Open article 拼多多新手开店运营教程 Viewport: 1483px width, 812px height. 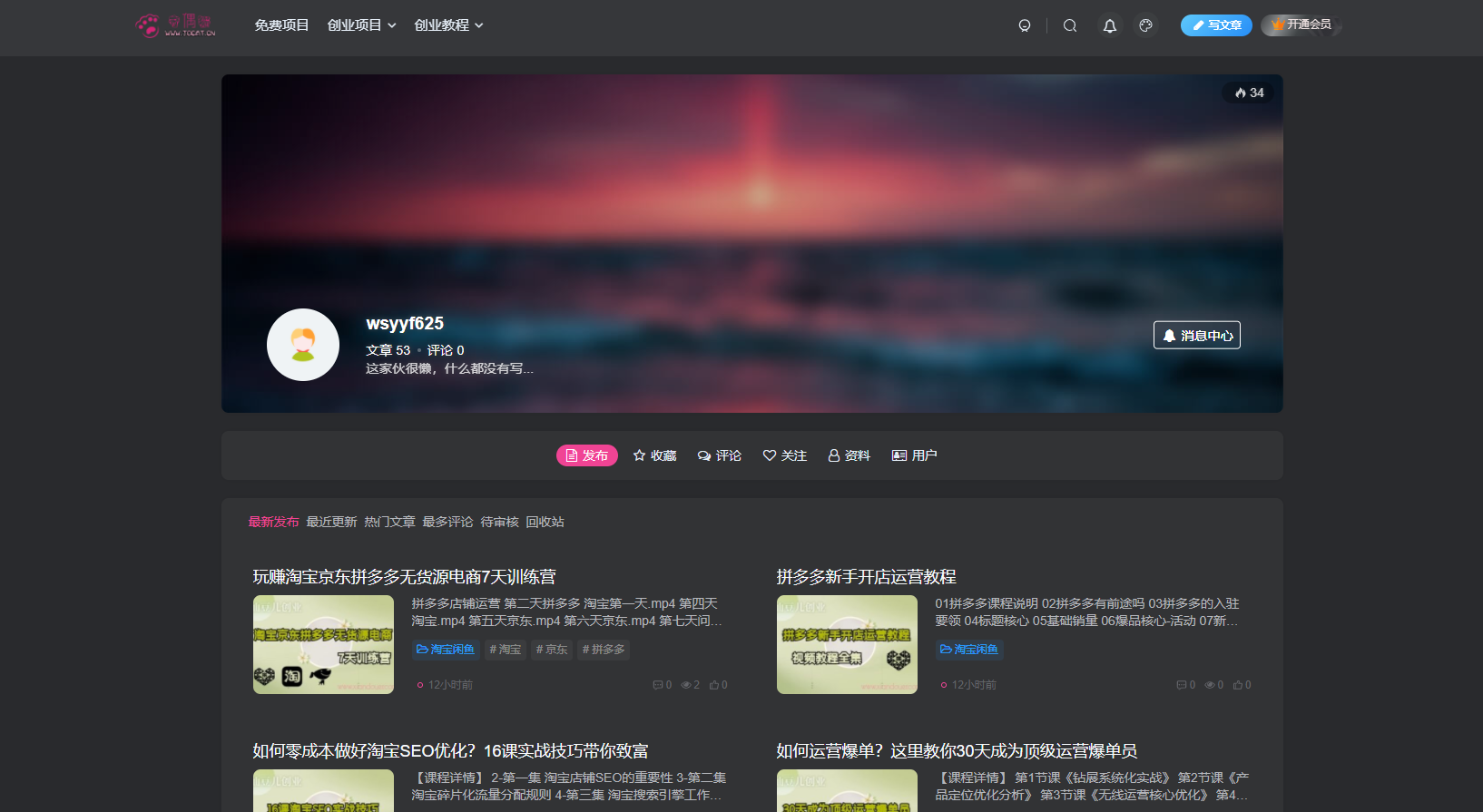[x=866, y=577]
